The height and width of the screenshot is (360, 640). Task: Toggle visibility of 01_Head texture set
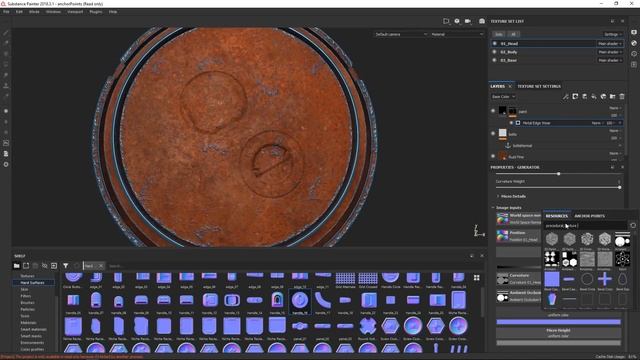click(x=494, y=44)
